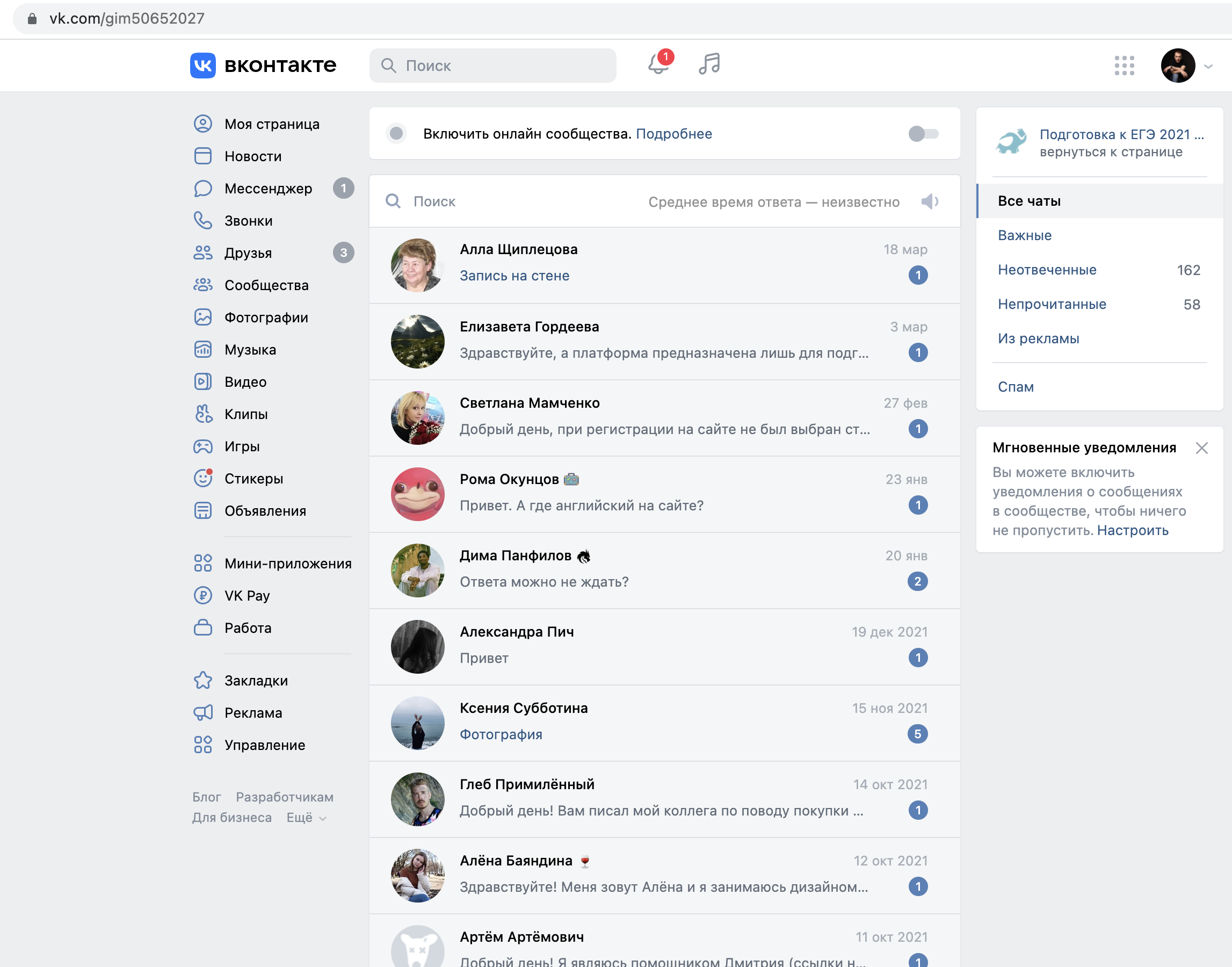Click the Друзья people icon
The width and height of the screenshot is (1232, 967).
[x=202, y=252]
